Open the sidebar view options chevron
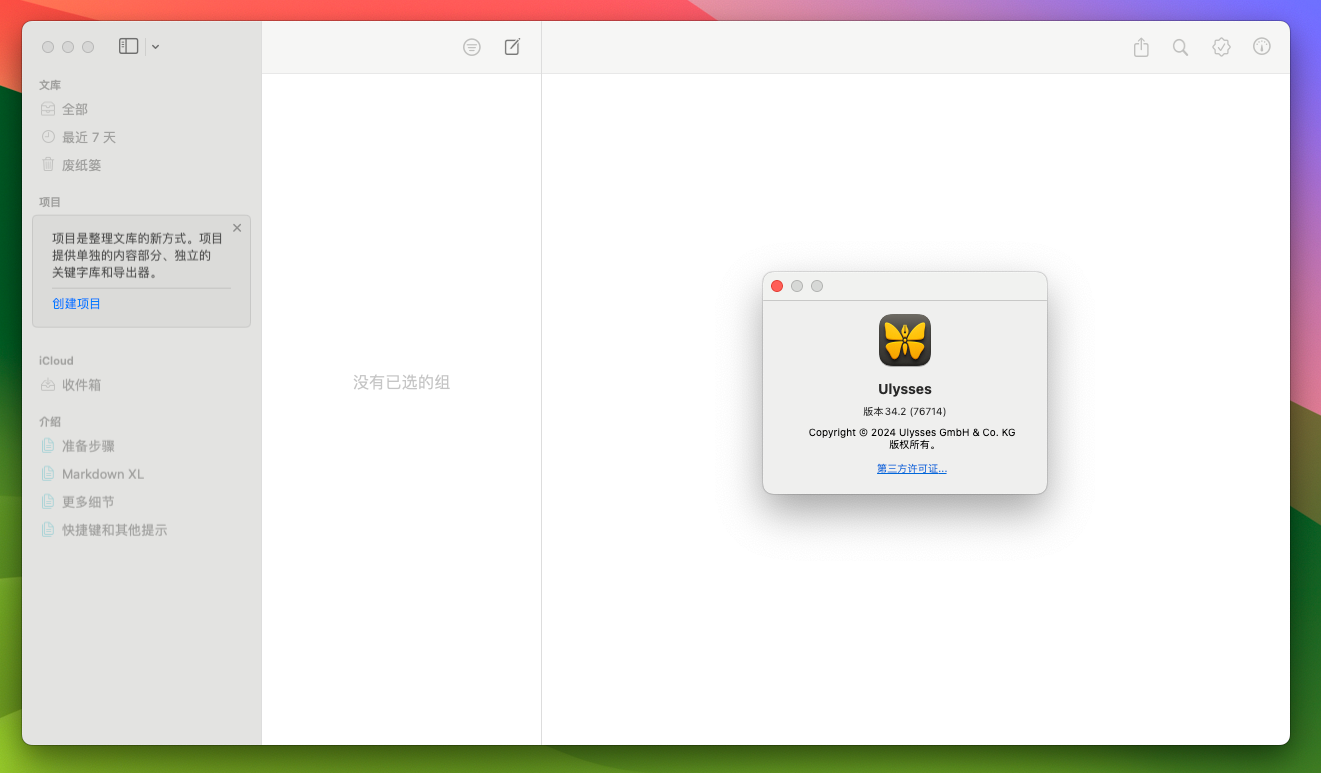 coord(156,47)
